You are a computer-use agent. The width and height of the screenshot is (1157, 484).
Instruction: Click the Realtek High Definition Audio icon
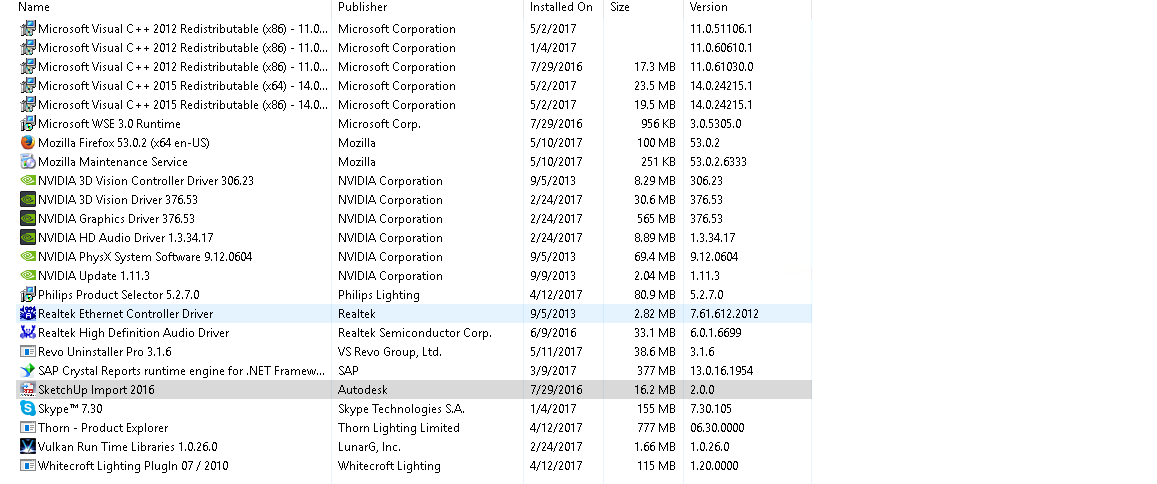[28, 333]
